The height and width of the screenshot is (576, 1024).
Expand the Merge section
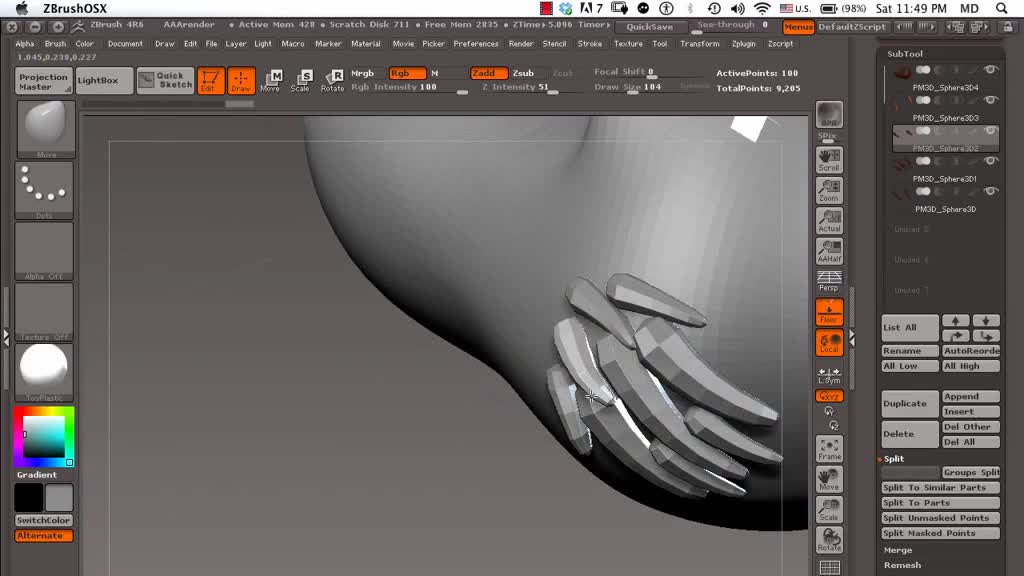[898, 550]
